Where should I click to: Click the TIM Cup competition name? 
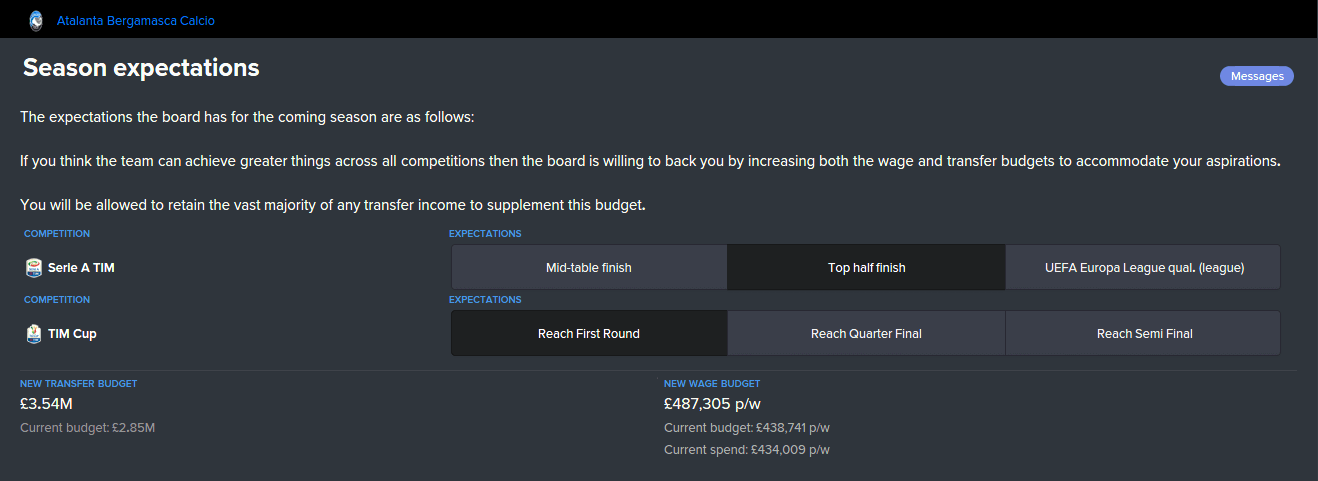(72, 334)
